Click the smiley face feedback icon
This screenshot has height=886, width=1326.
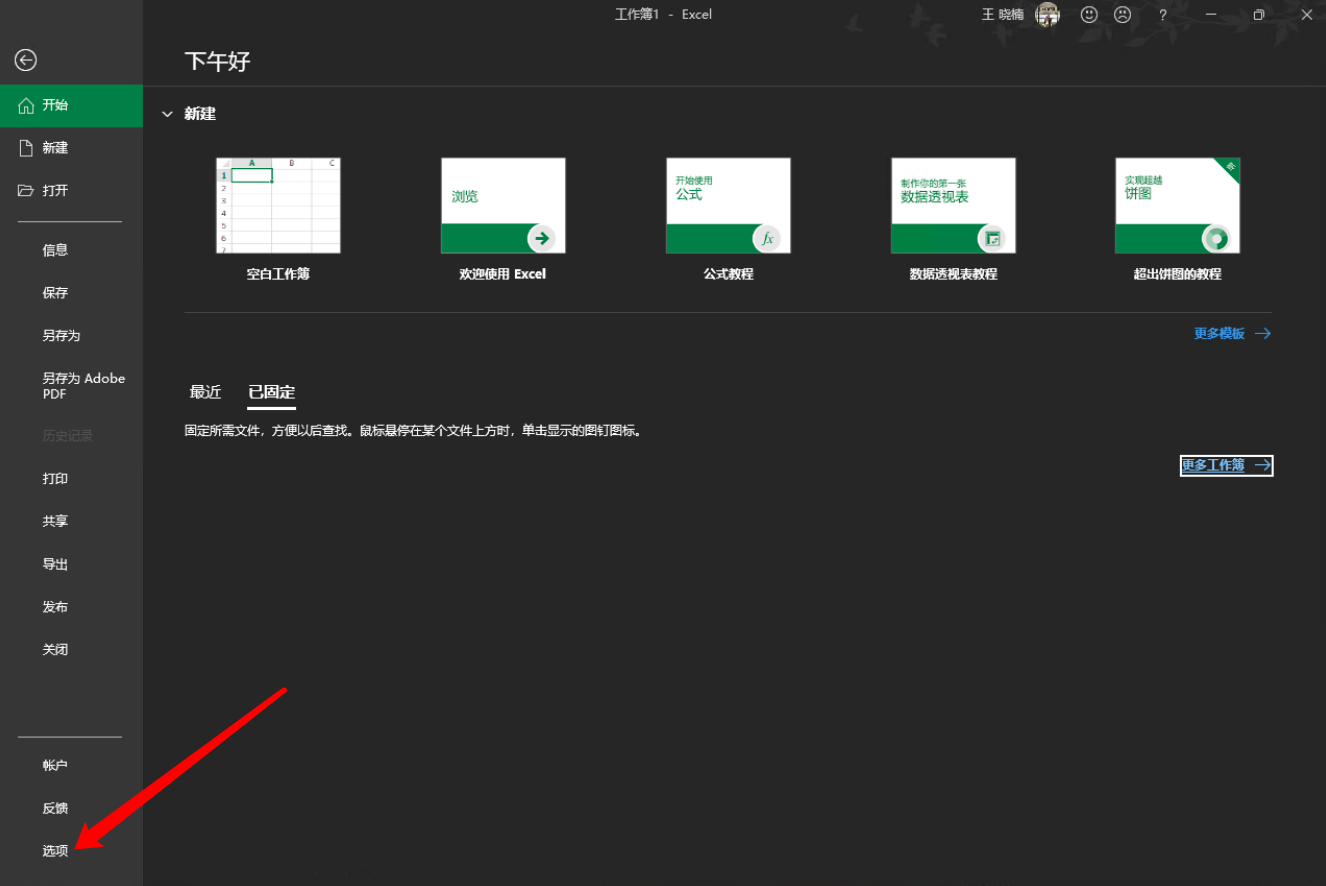[1089, 15]
